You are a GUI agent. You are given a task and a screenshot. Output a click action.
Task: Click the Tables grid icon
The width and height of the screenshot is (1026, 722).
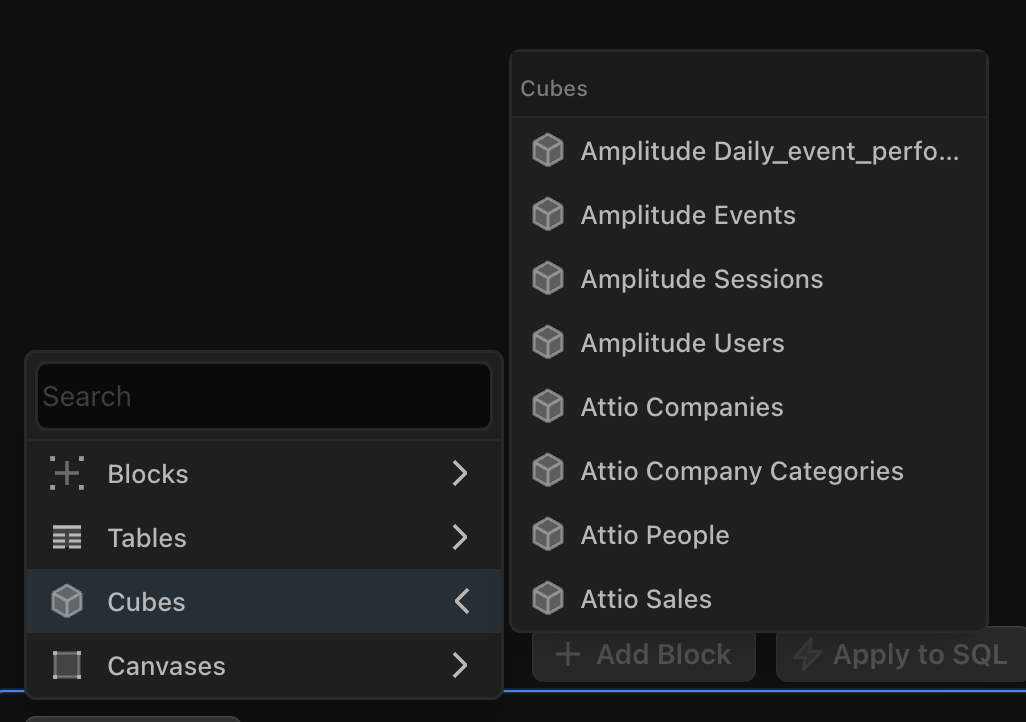point(67,537)
